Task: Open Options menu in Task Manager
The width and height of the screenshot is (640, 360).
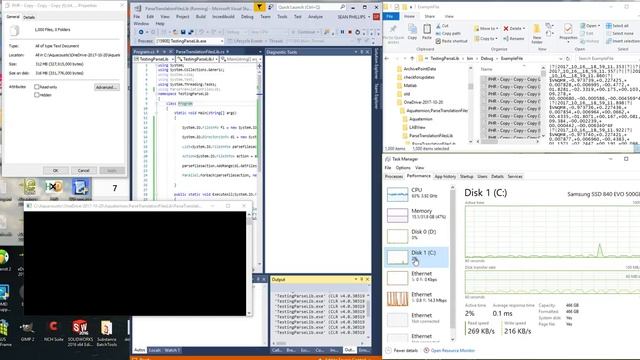Action: 403,168
